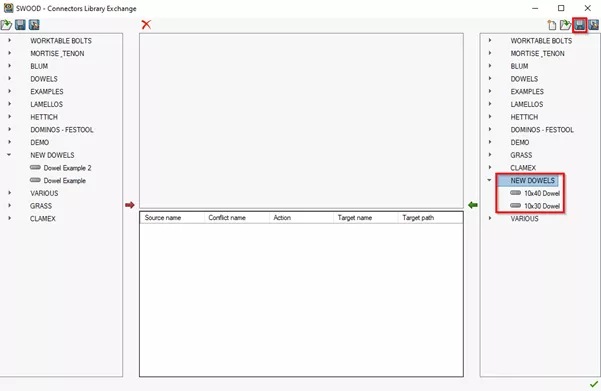Expand CLAMEX folder in the right tree
Screen dimensions: 601x391
point(490,167)
